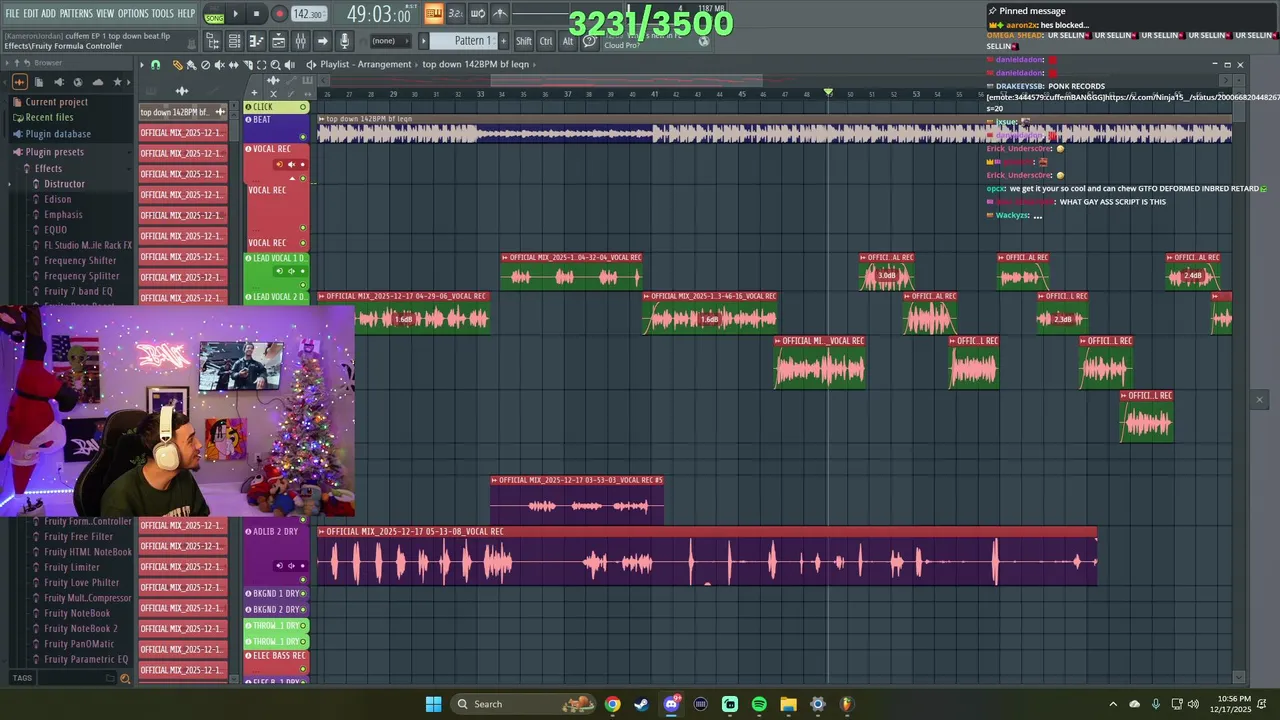Select the Delete tool in playlist toolbar
This screenshot has height=720, width=1280.
click(x=205, y=65)
